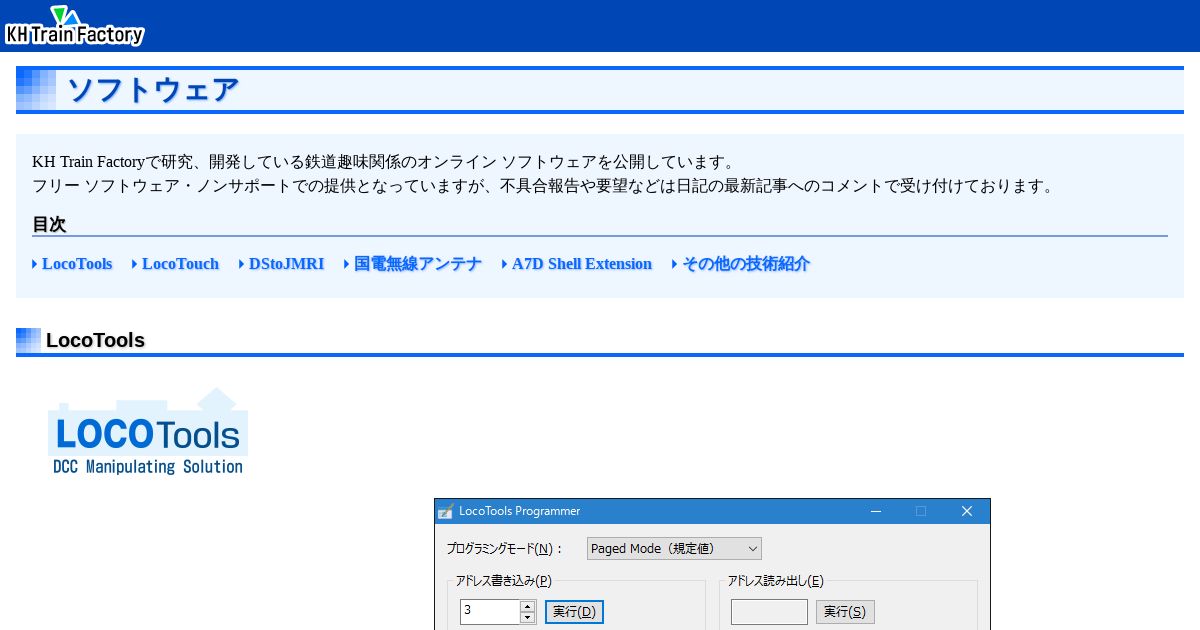Click the LOCOTools DCC Manipulating Solution logo

coord(148,431)
